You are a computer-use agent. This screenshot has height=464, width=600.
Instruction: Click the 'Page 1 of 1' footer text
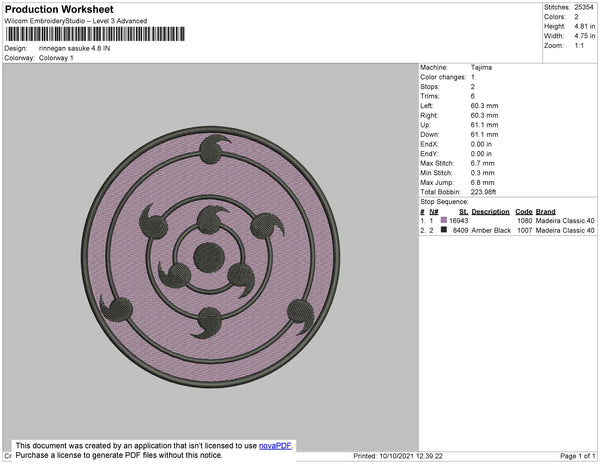[x=577, y=456]
